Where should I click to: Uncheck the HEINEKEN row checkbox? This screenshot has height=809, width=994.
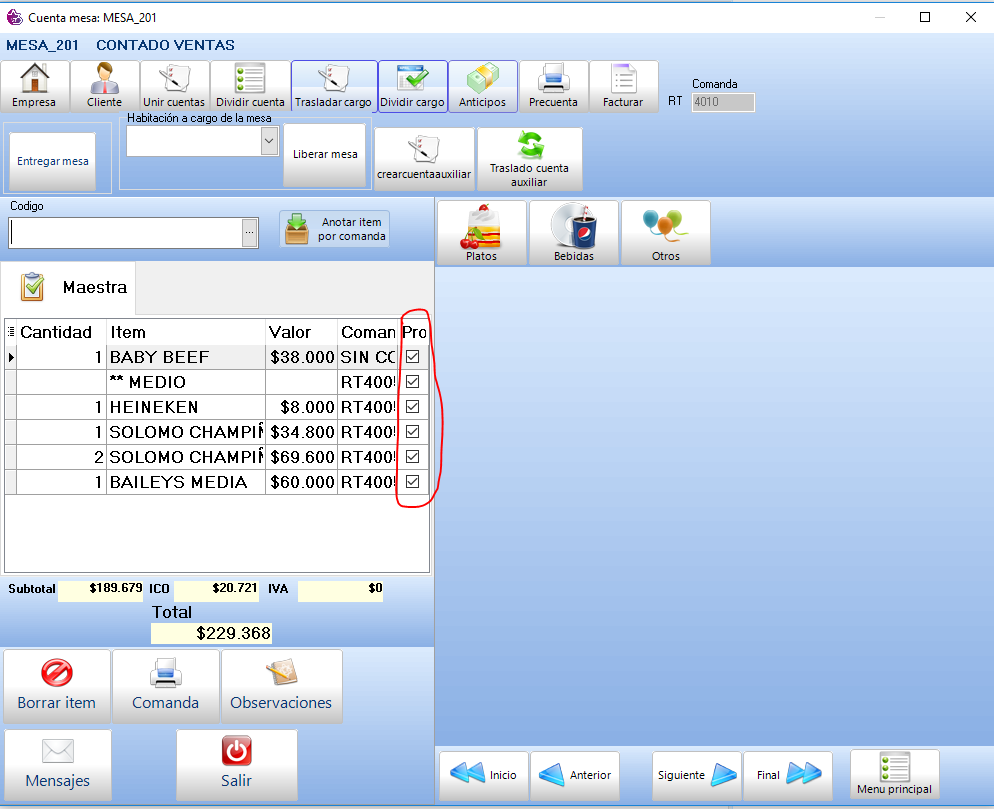click(x=412, y=407)
